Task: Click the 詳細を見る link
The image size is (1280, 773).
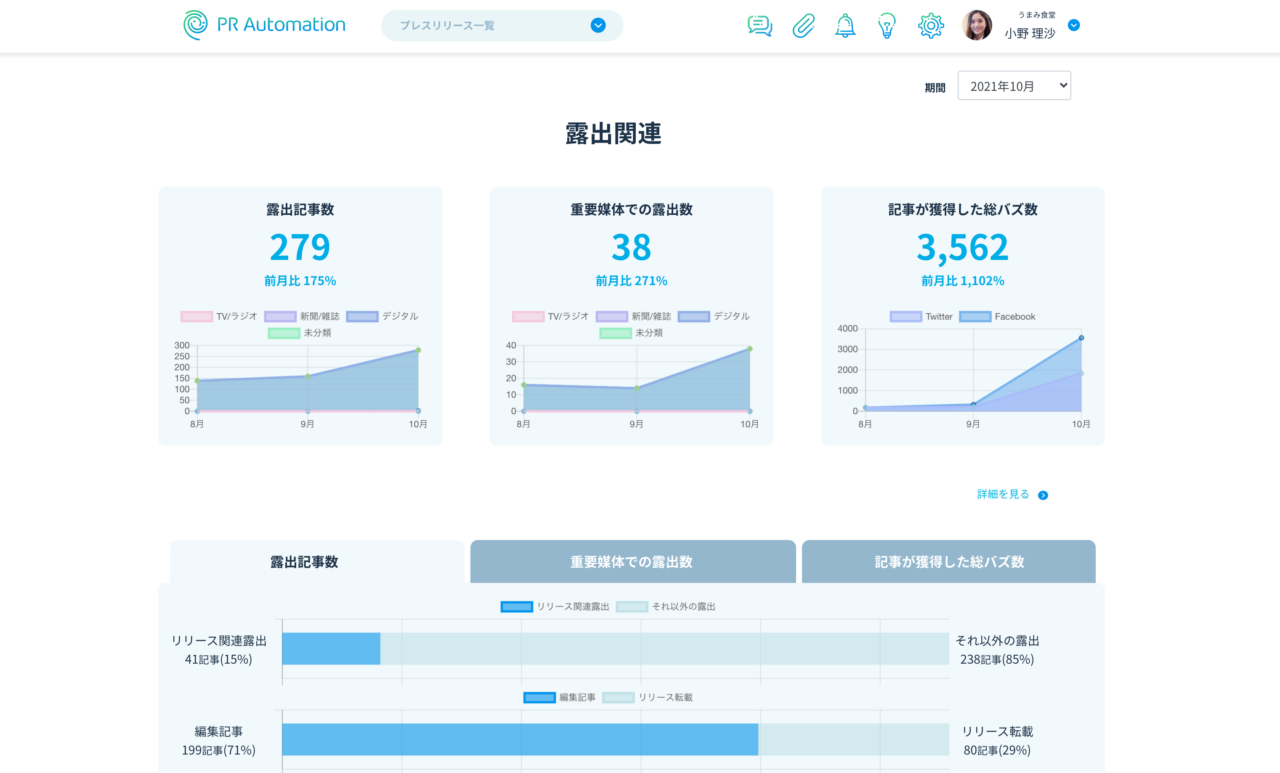Action: (1003, 494)
